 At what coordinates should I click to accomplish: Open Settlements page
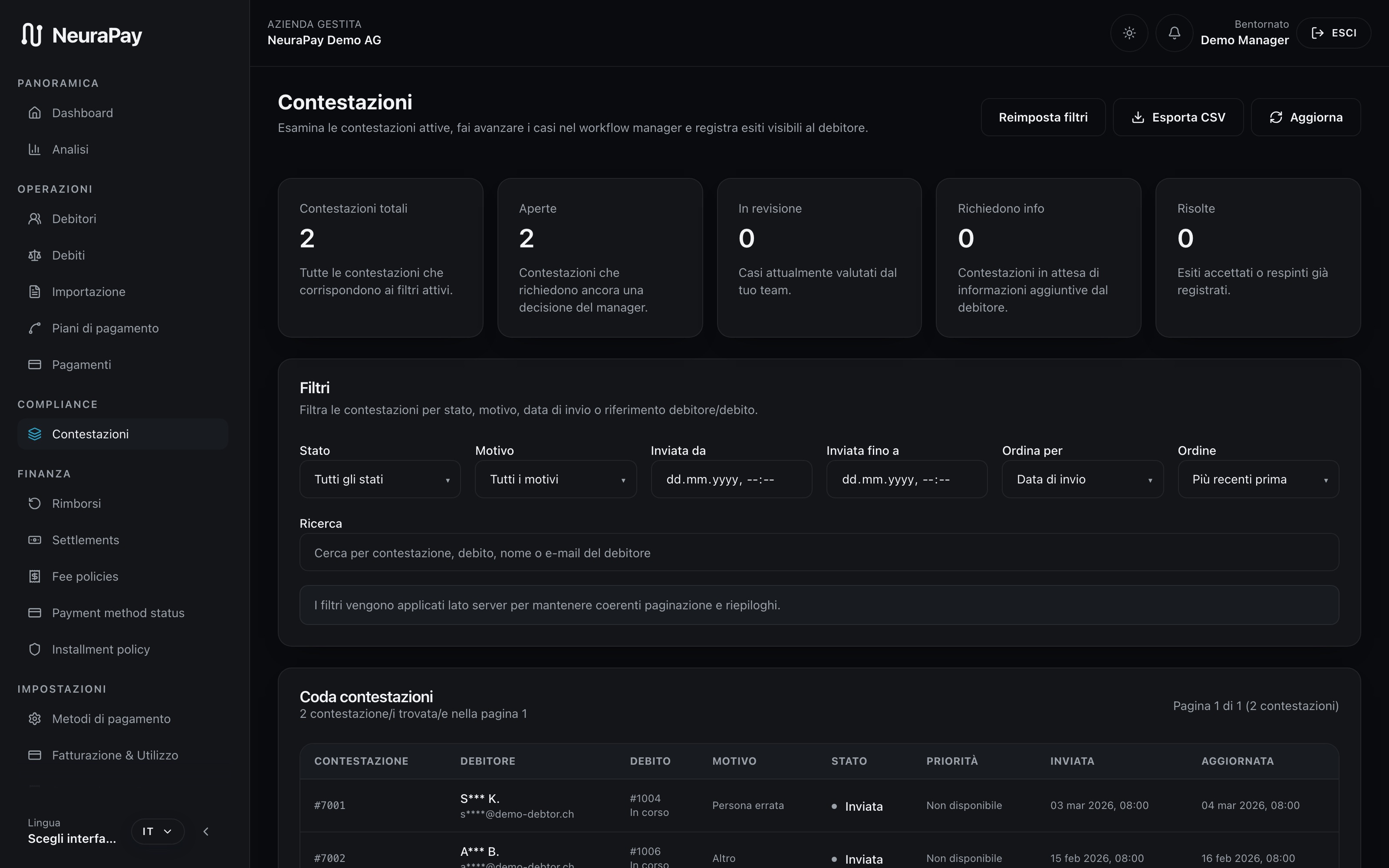[x=123, y=540]
